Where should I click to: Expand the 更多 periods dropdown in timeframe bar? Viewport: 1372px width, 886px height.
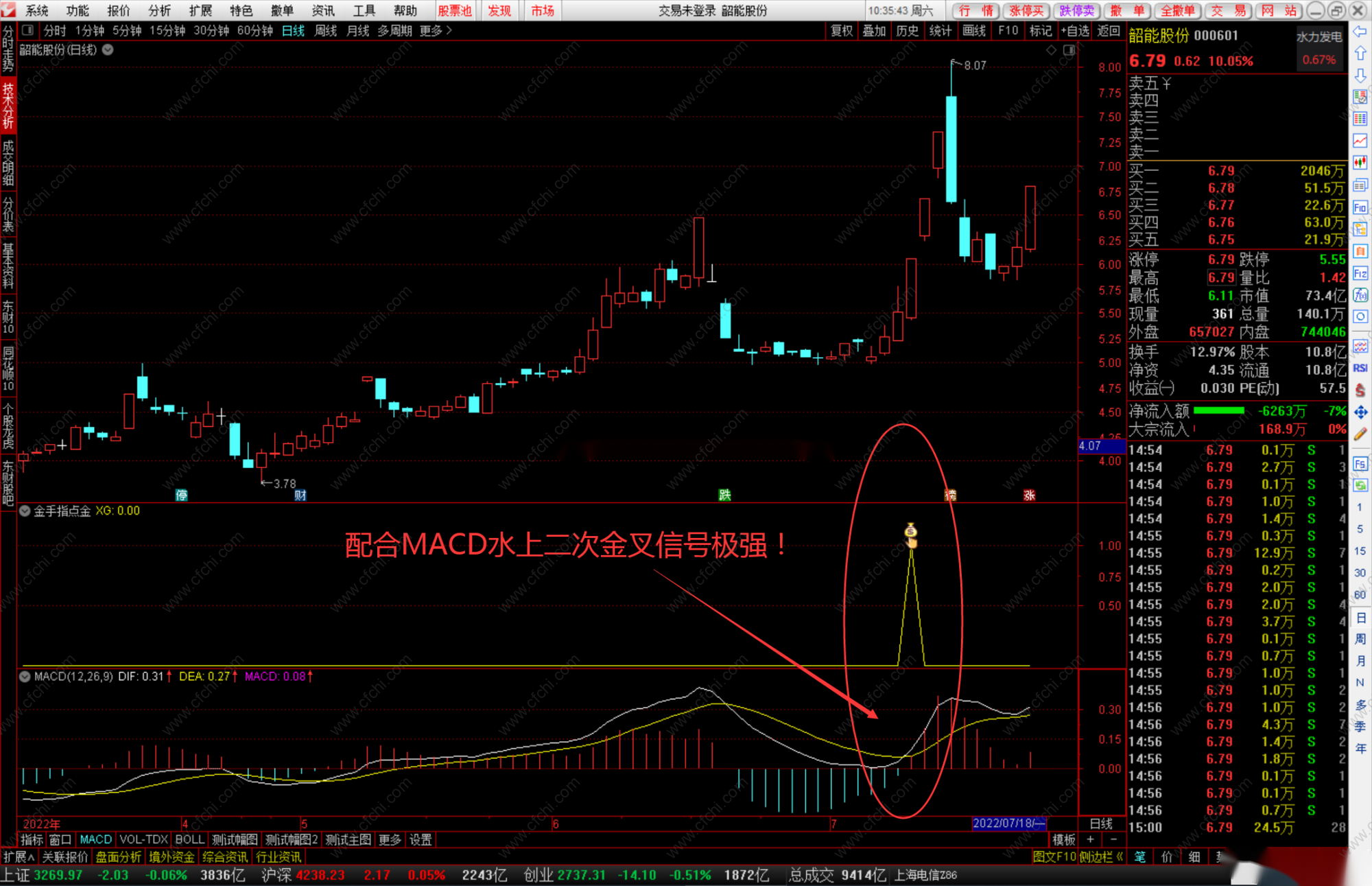(436, 30)
